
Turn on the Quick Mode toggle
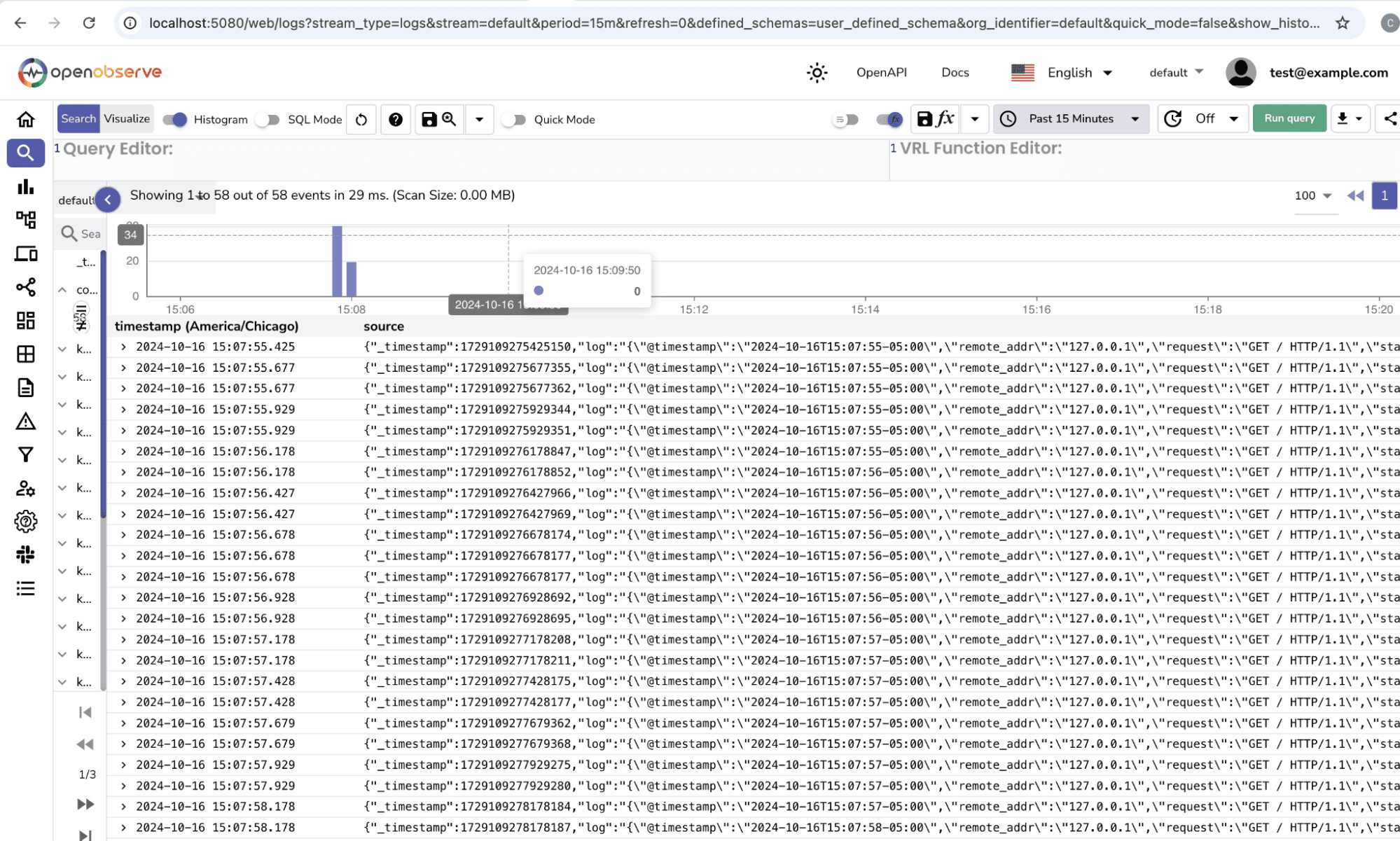(515, 120)
